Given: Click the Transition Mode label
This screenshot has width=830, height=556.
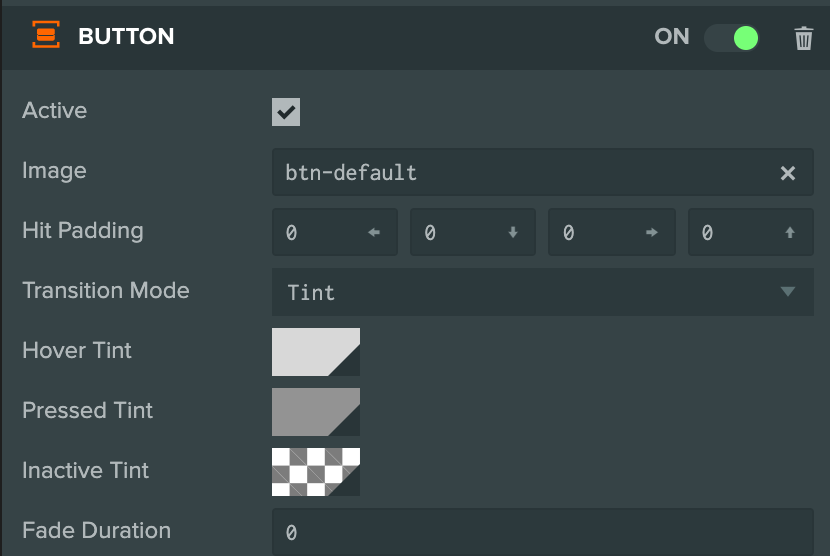Looking at the screenshot, I should [x=106, y=290].
